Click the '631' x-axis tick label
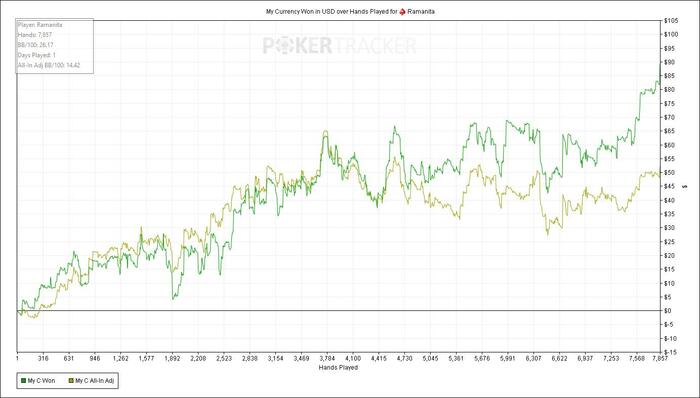Viewport: 700px width, 398px height. pos(69,358)
